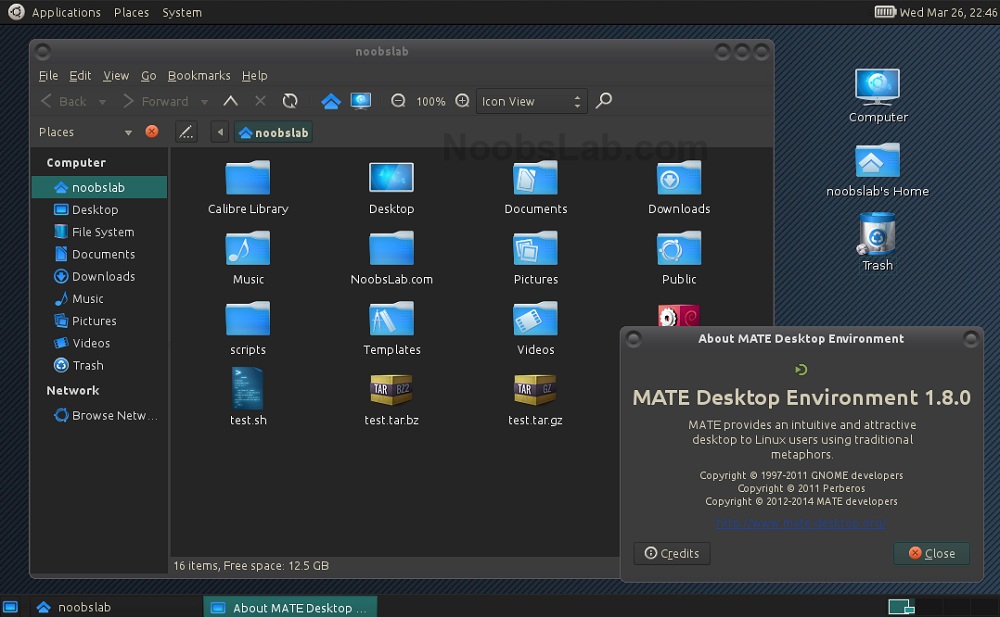Switch to About MATE Desktop taskbar entry
Image resolution: width=1000 pixels, height=617 pixels.
click(290, 607)
